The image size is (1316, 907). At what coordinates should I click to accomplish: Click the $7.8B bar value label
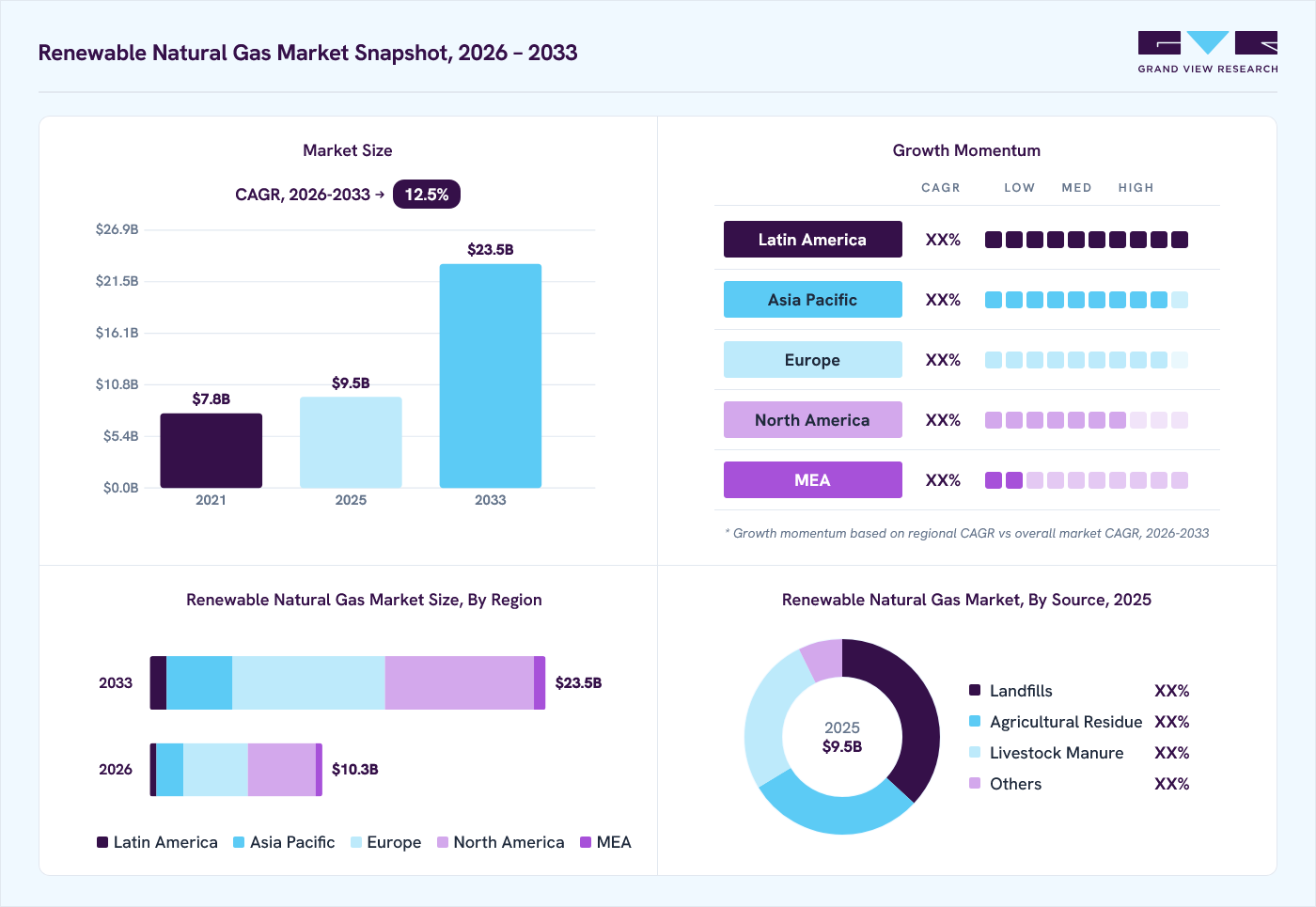pyautogui.click(x=211, y=399)
